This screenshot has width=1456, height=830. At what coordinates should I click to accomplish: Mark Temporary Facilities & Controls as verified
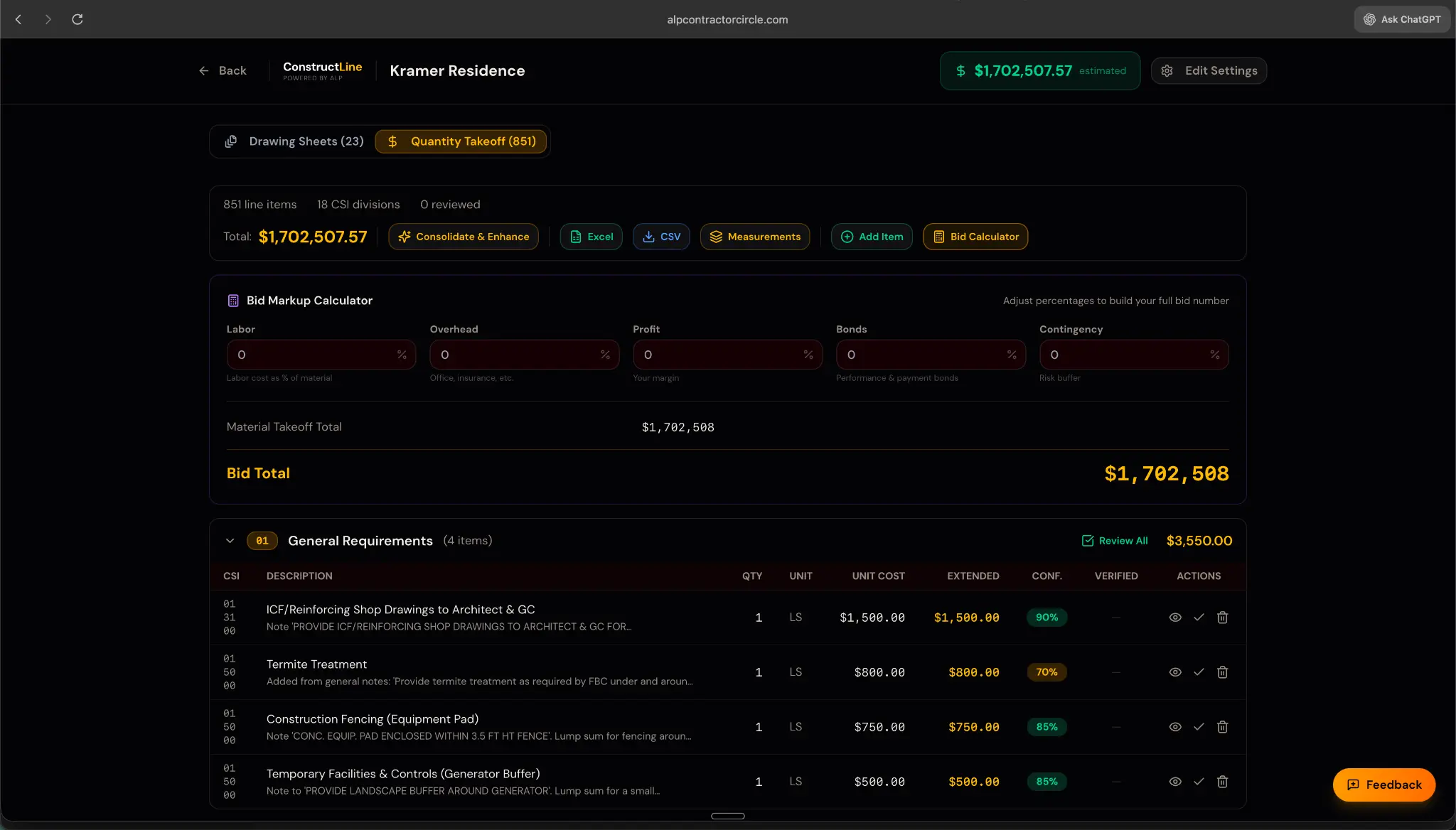click(x=1199, y=782)
